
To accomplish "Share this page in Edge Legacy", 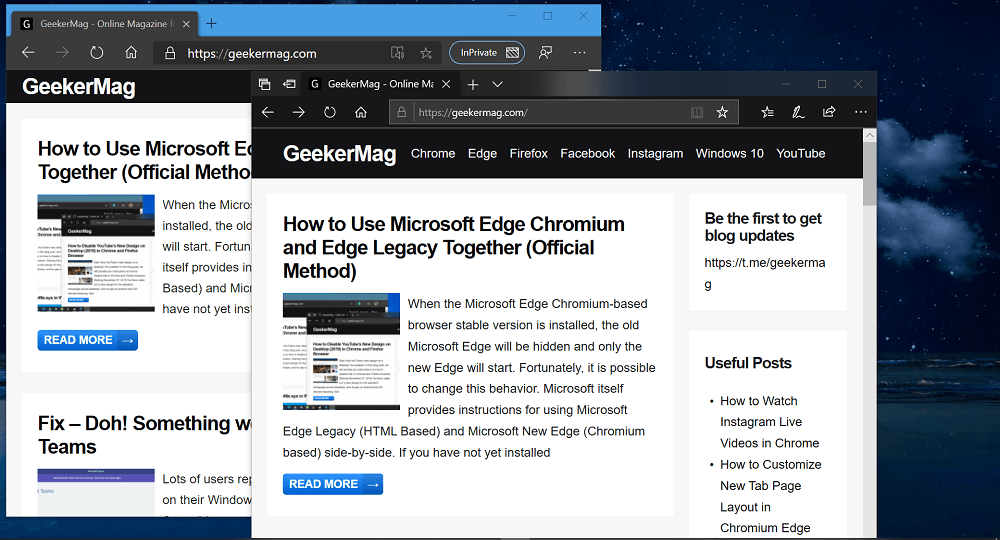I will 829,112.
